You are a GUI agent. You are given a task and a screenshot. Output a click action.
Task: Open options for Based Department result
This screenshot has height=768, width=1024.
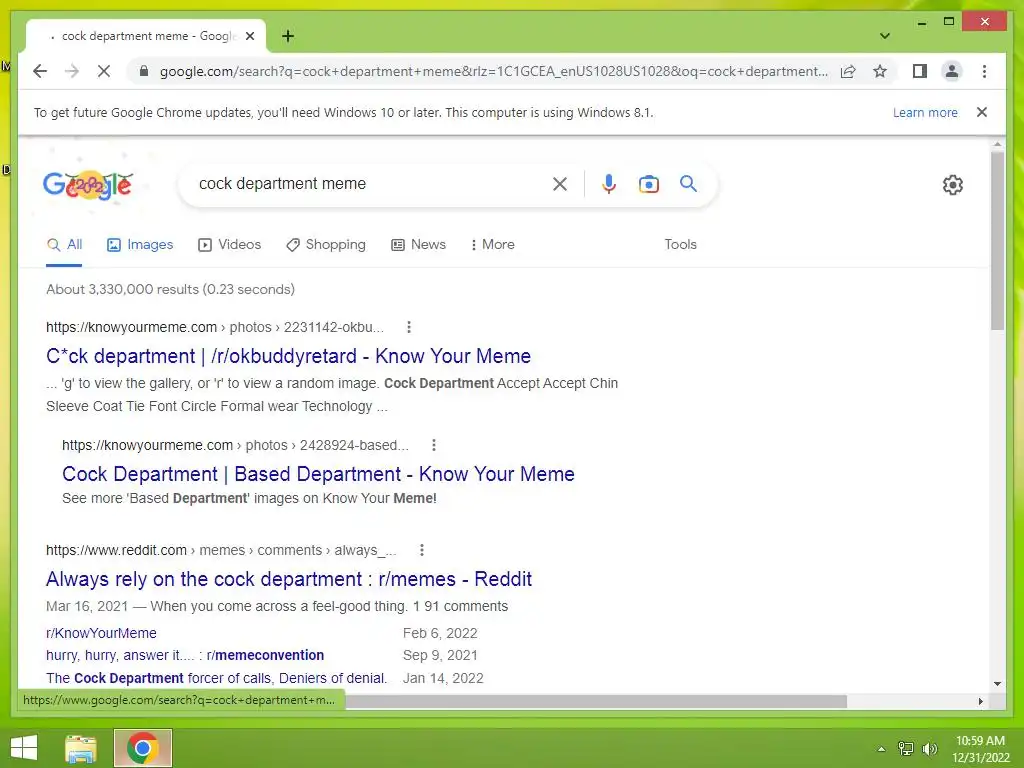434,445
